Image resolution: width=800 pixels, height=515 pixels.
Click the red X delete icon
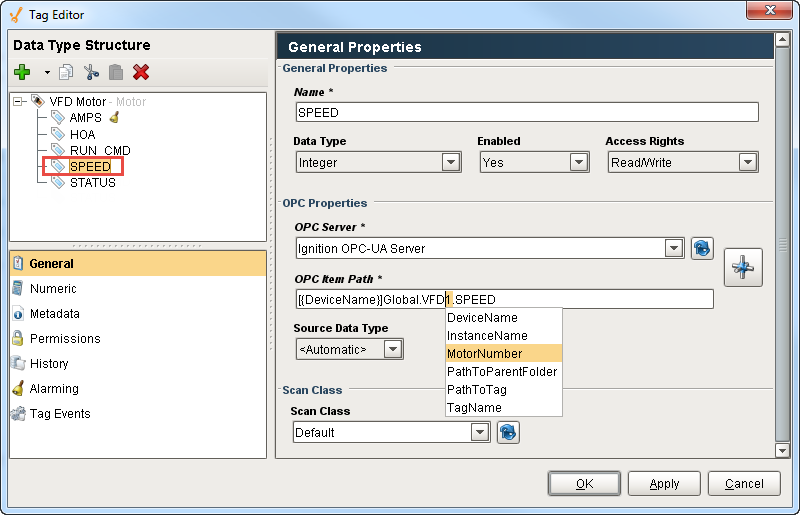[141, 72]
